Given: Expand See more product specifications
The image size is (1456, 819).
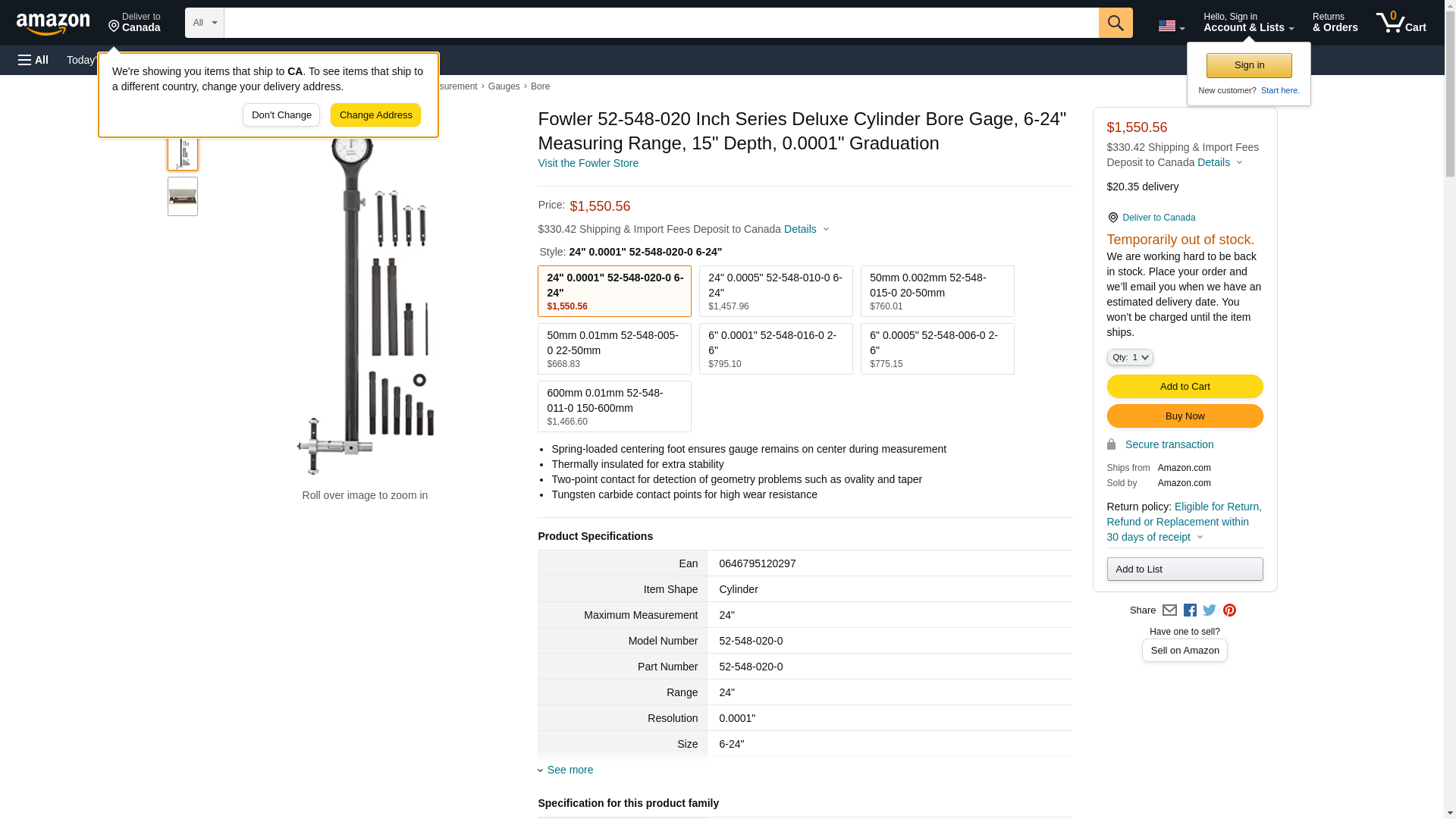Looking at the screenshot, I should [x=570, y=770].
